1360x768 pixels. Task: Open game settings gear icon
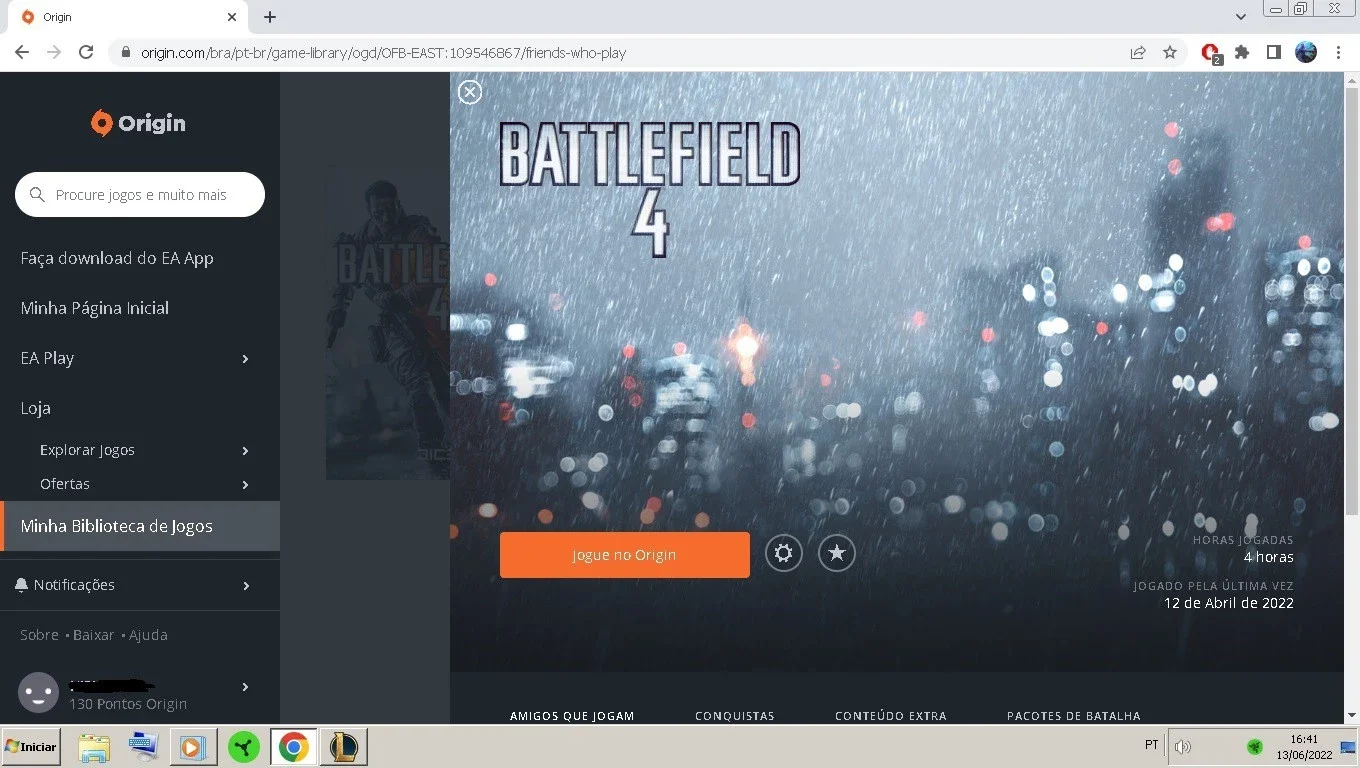tap(784, 553)
